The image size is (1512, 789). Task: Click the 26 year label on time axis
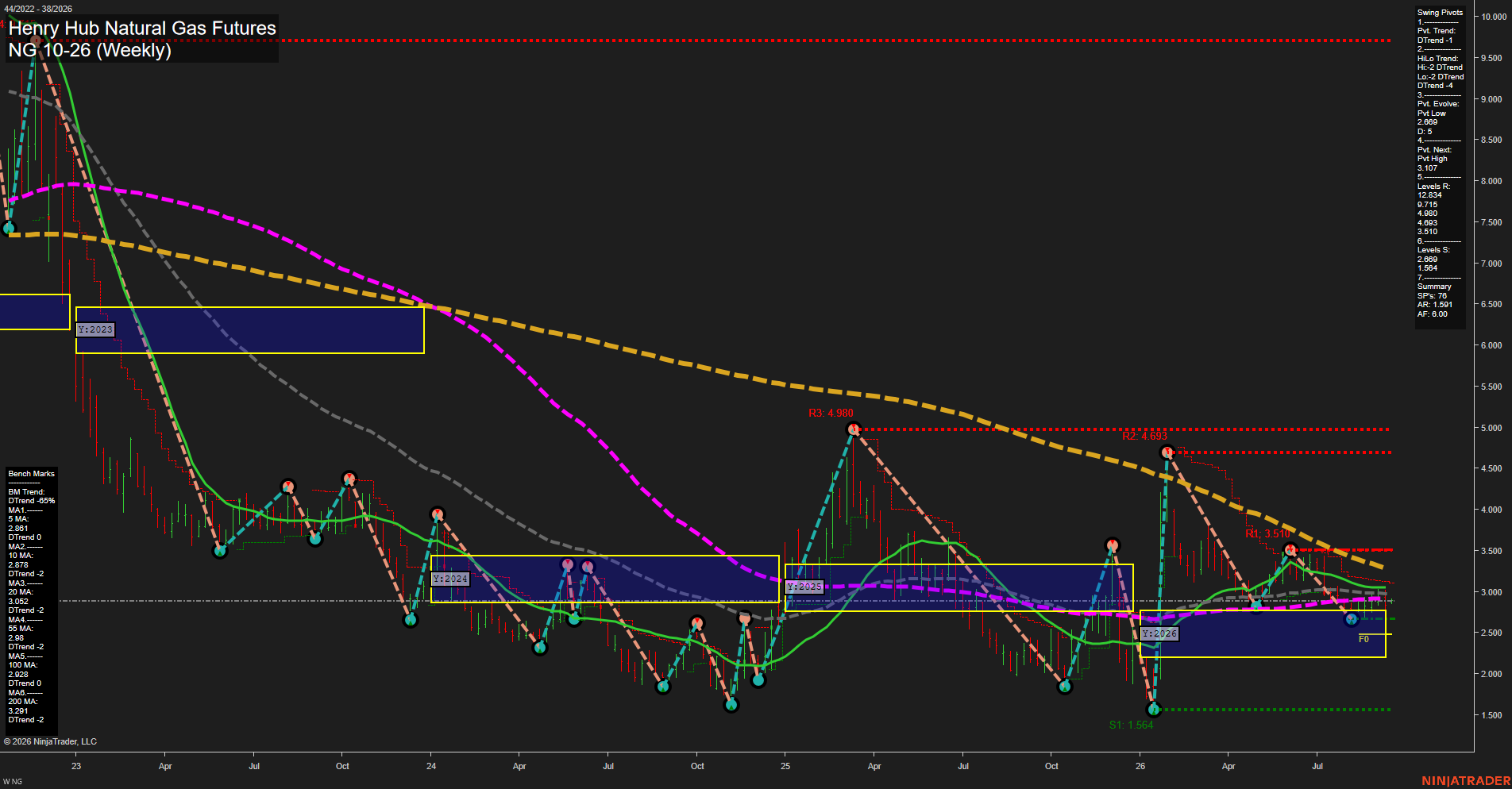click(1140, 766)
